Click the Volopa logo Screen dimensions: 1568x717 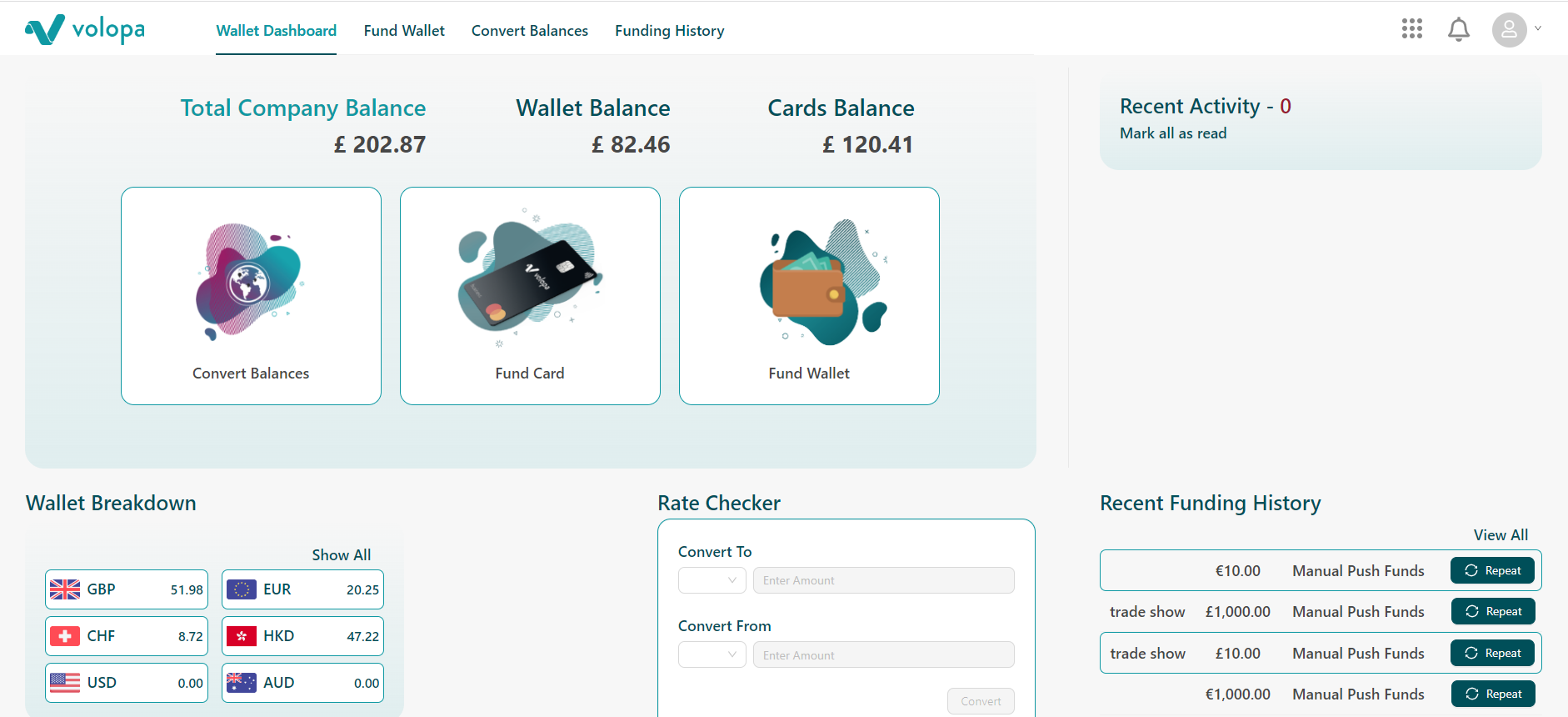(x=85, y=30)
